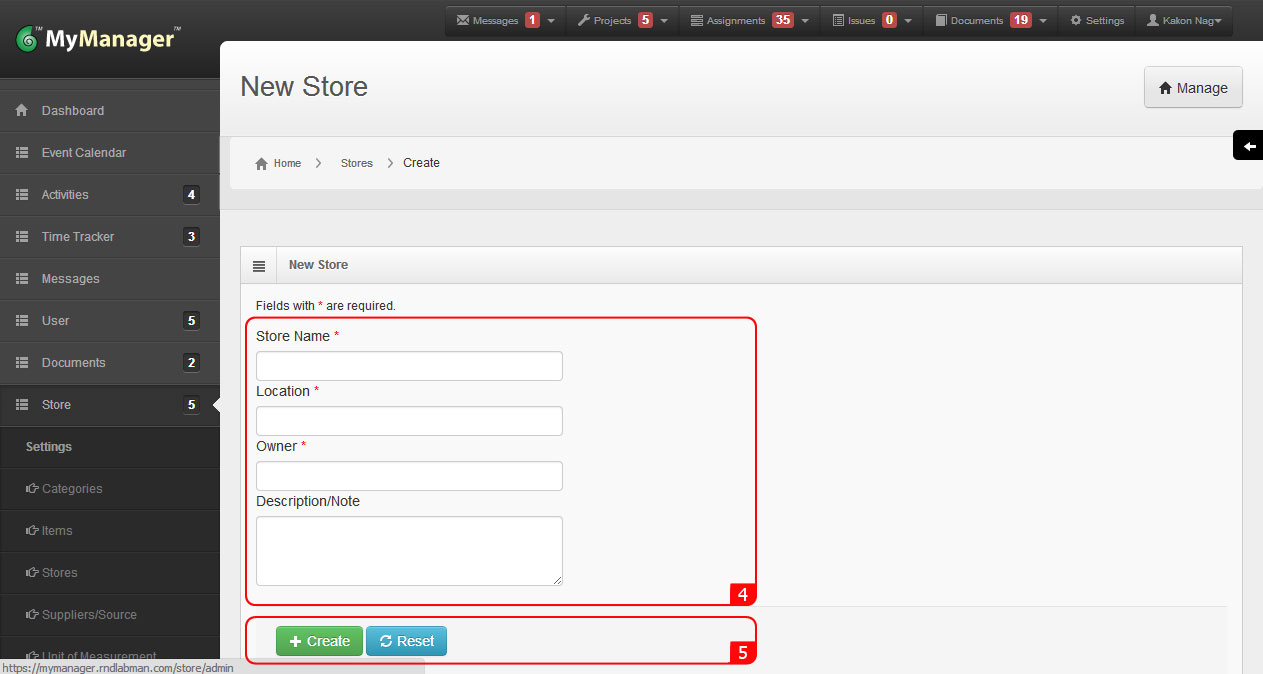Image resolution: width=1263 pixels, height=674 pixels.
Task: Expand the Messages dropdown arrow
Action: pos(551,19)
